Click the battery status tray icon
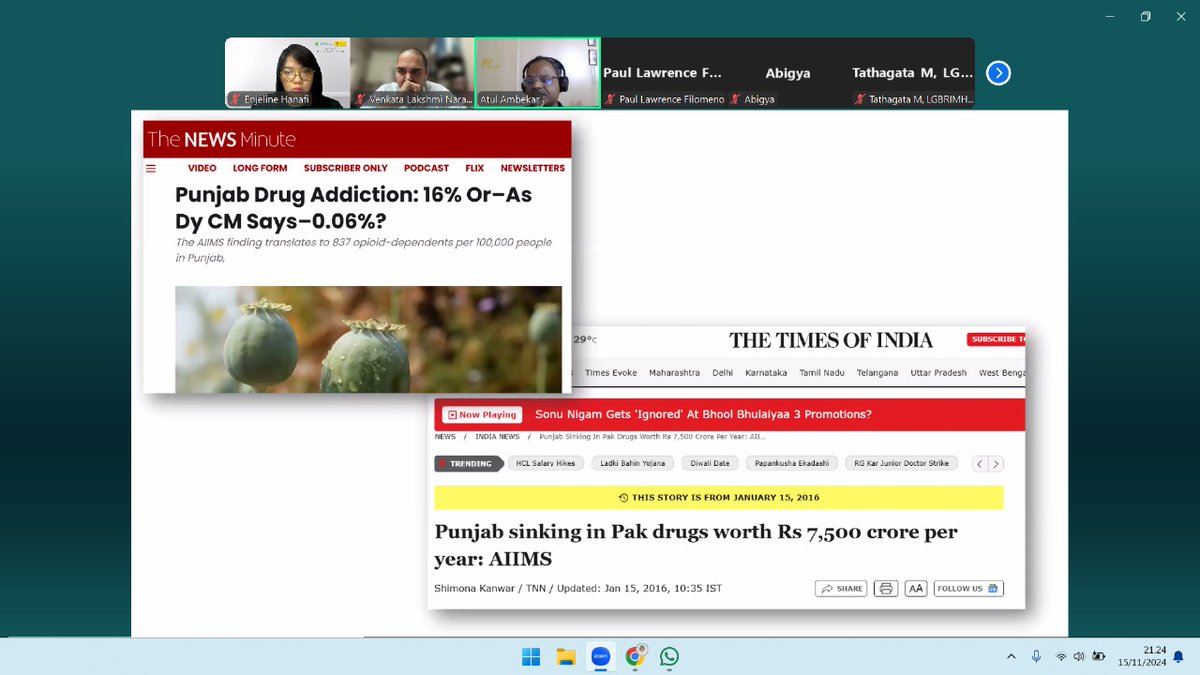This screenshot has height=675, width=1200. [x=1099, y=657]
